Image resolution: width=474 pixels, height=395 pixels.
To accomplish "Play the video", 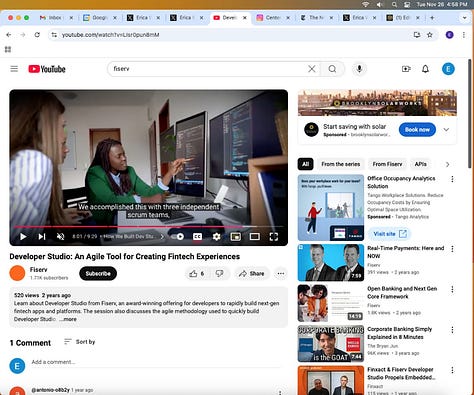I will coord(23,237).
